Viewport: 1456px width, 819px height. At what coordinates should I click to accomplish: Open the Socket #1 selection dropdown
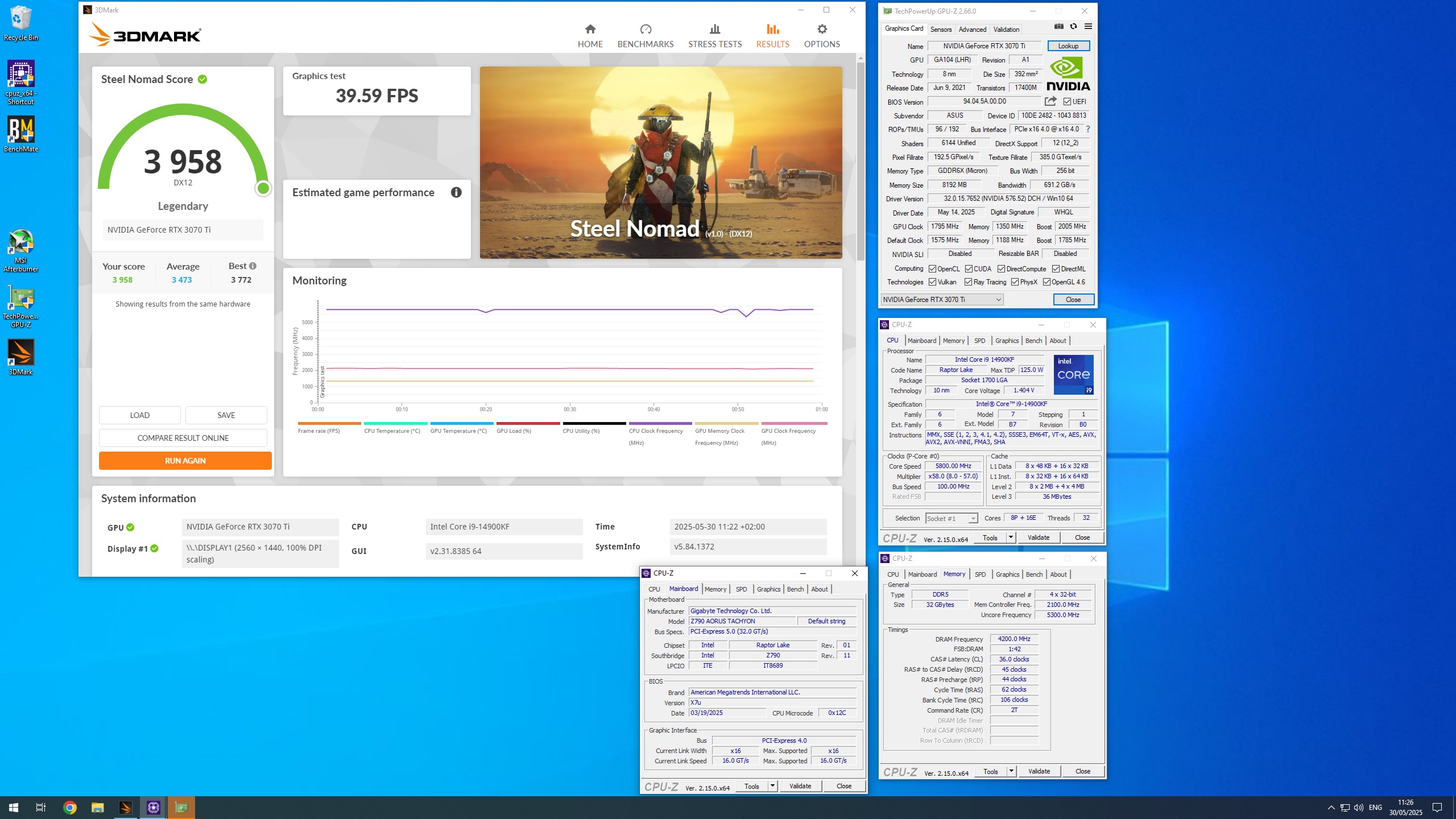[952, 518]
